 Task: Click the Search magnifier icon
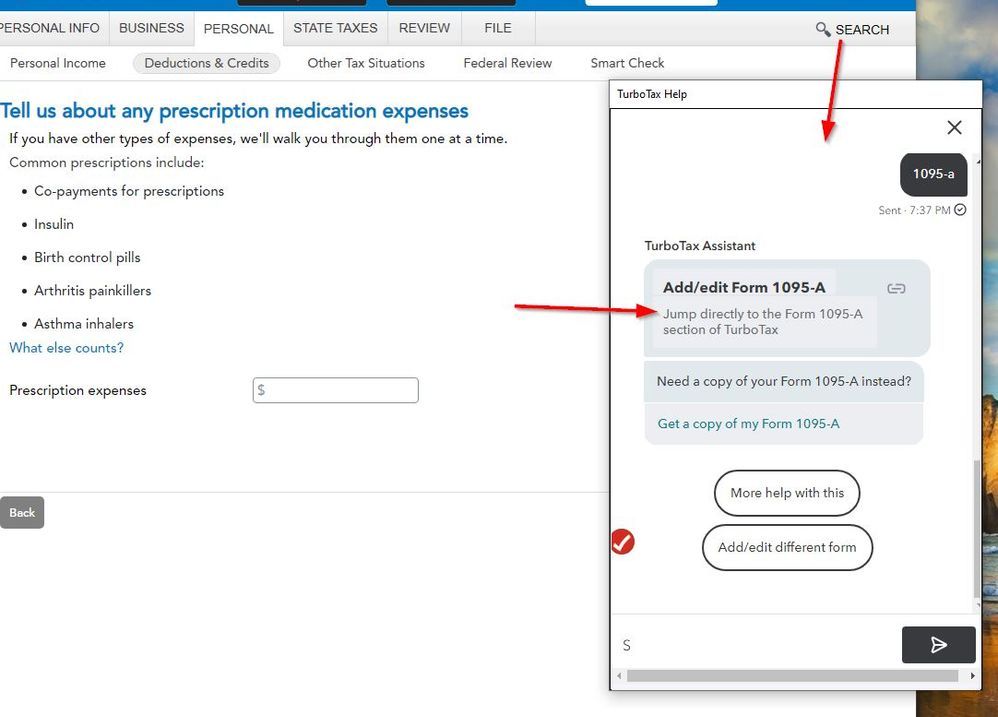823,29
